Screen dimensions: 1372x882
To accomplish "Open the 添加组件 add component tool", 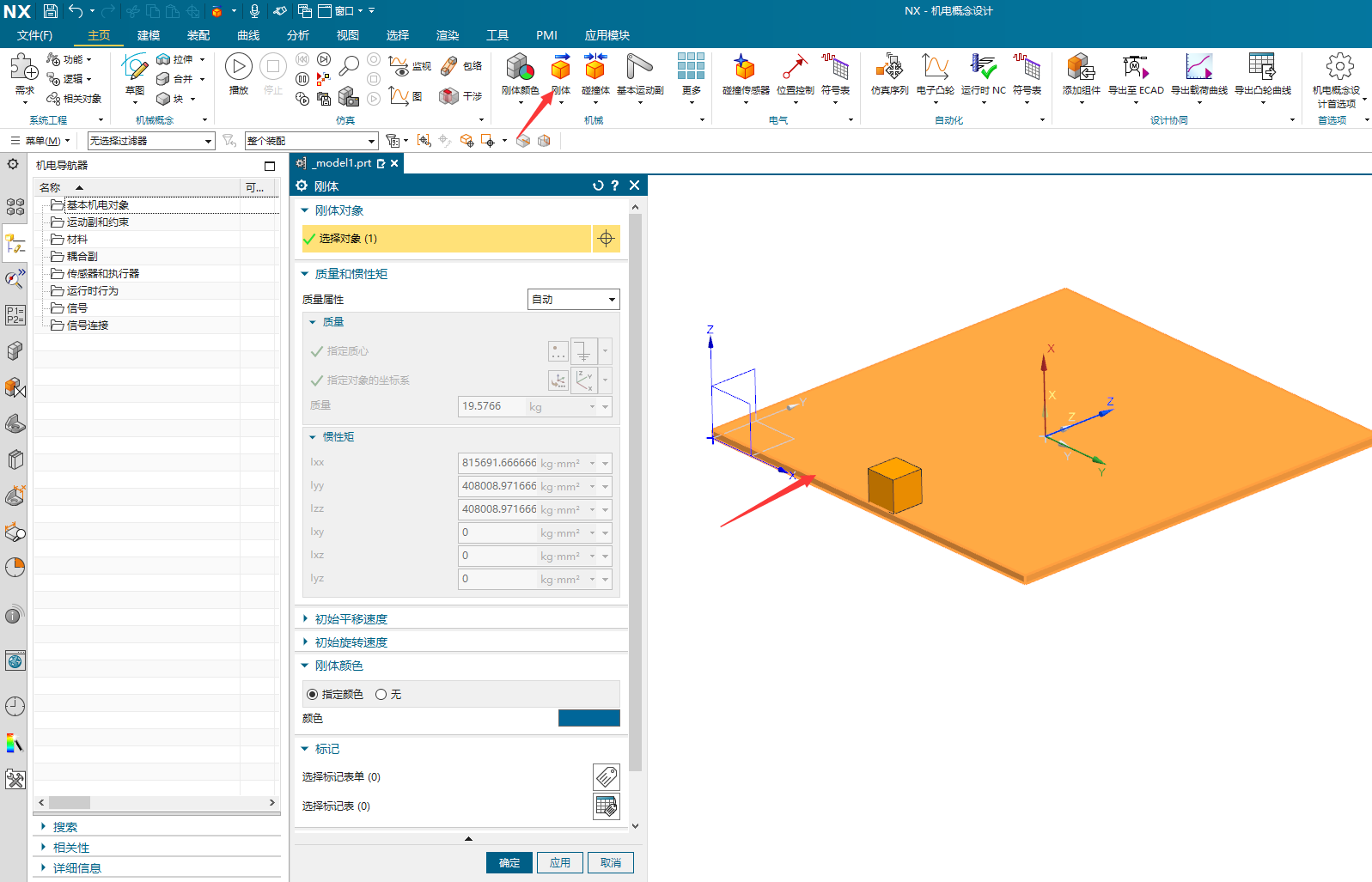I will (x=1081, y=69).
